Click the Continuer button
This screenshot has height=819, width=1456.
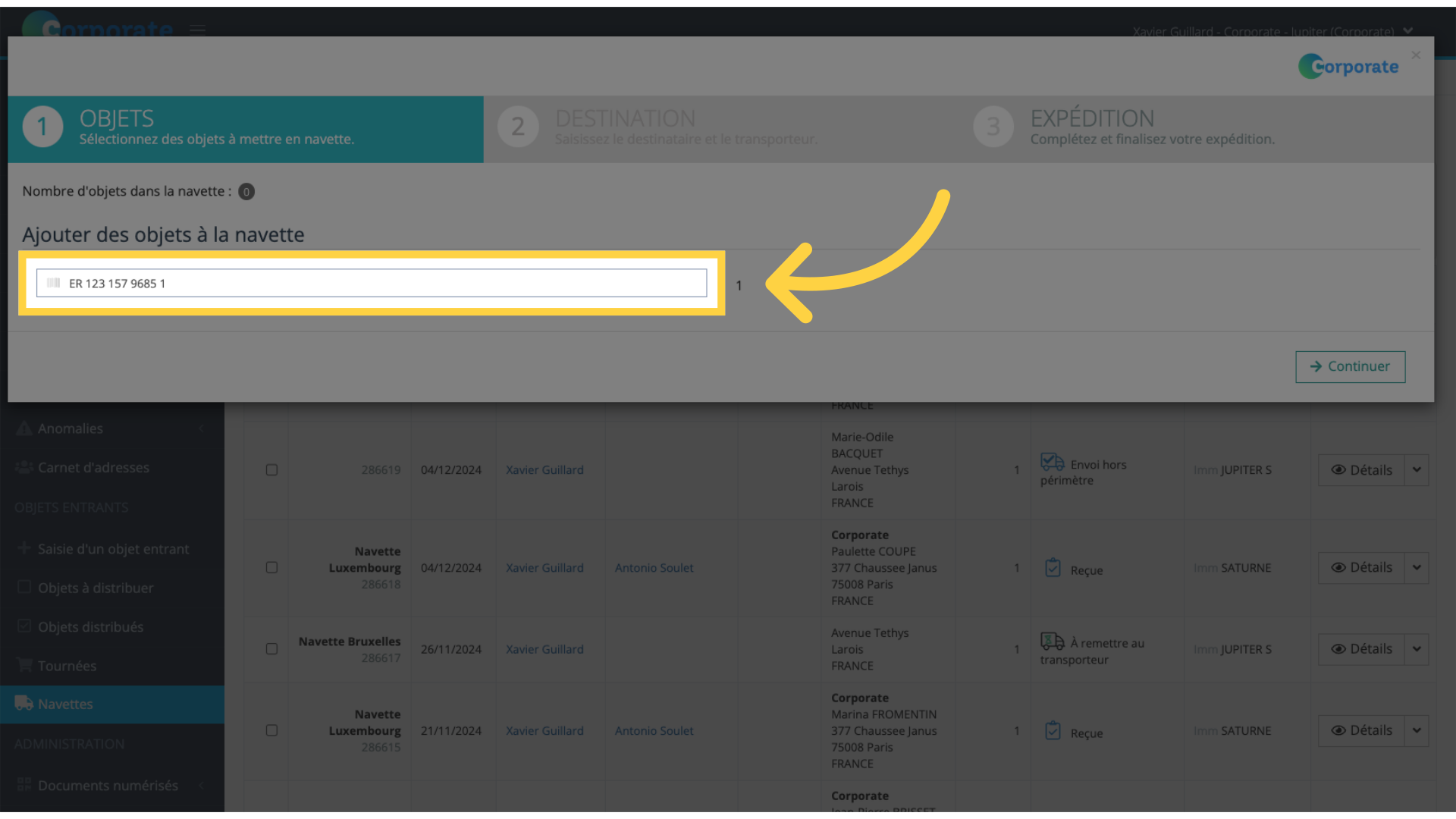(x=1350, y=366)
